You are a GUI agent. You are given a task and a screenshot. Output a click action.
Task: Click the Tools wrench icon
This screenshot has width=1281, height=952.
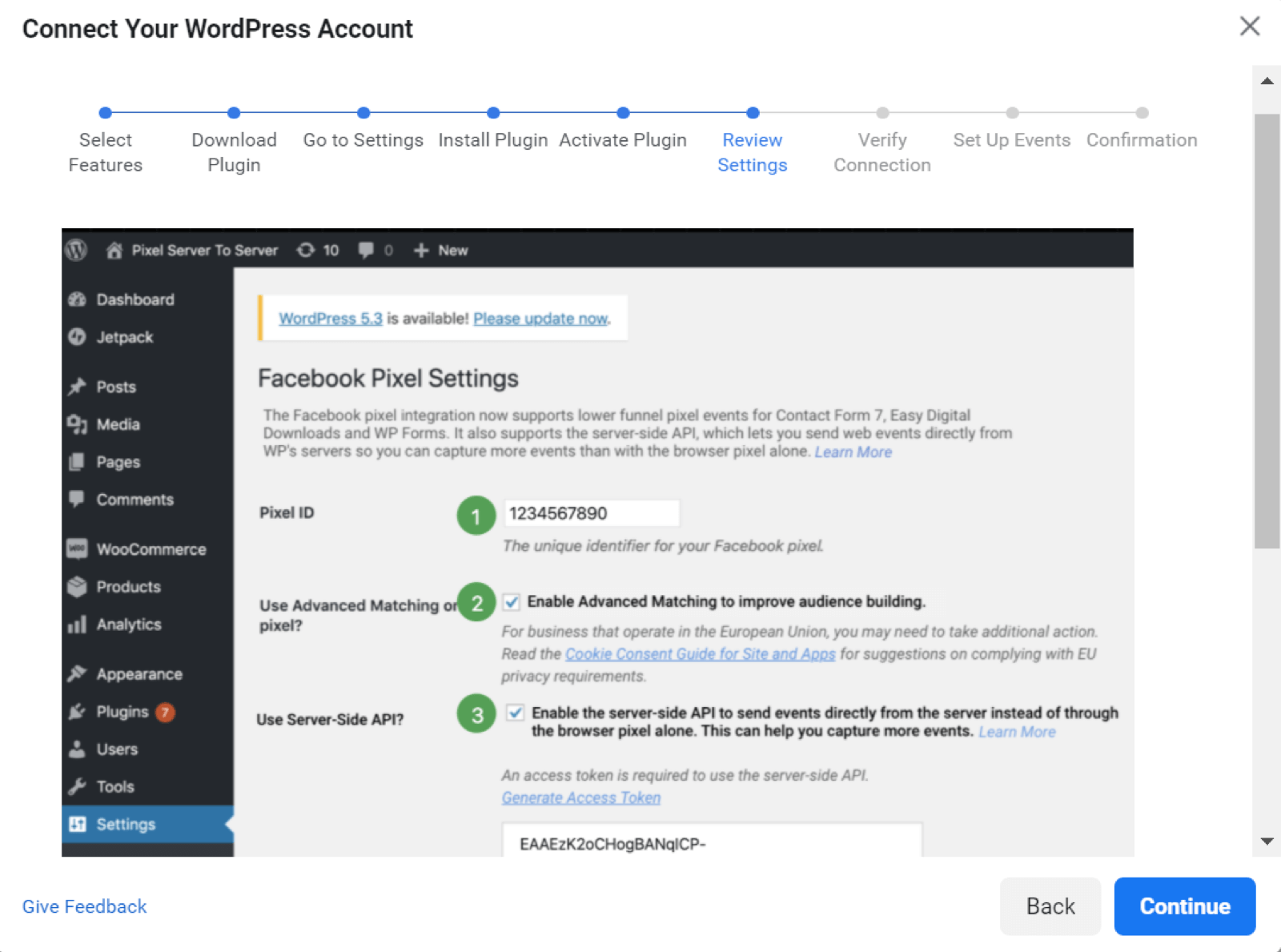pyautogui.click(x=77, y=786)
